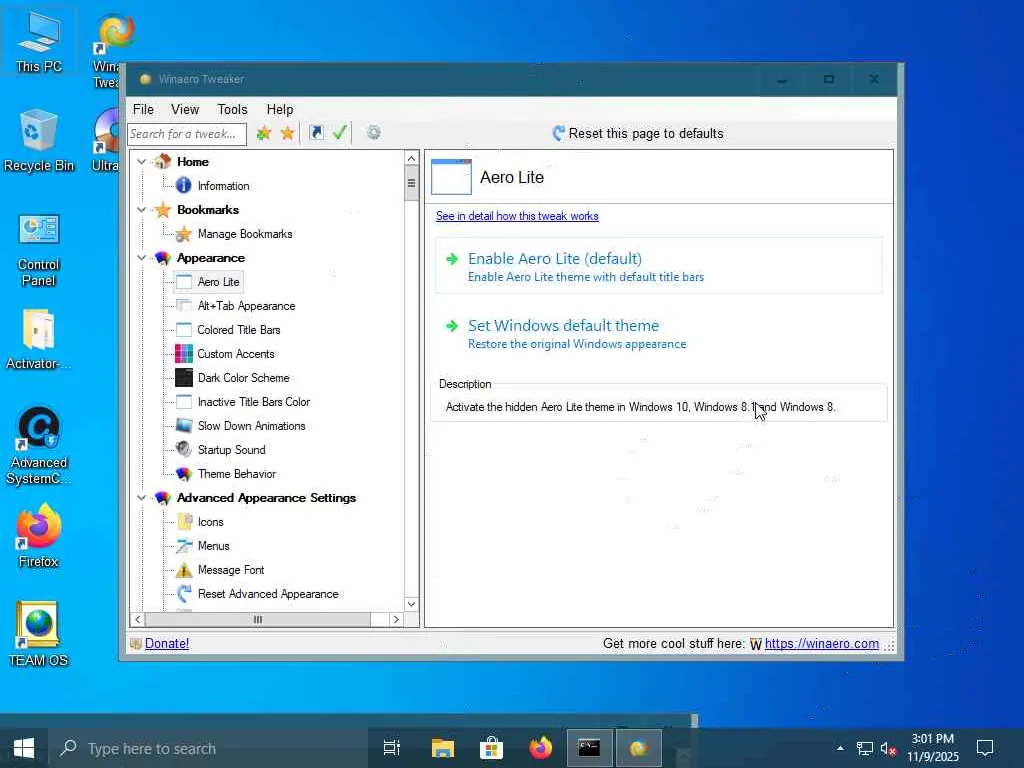The width and height of the screenshot is (1024, 768).
Task: Click the Search for a tweak field
Action: click(187, 134)
